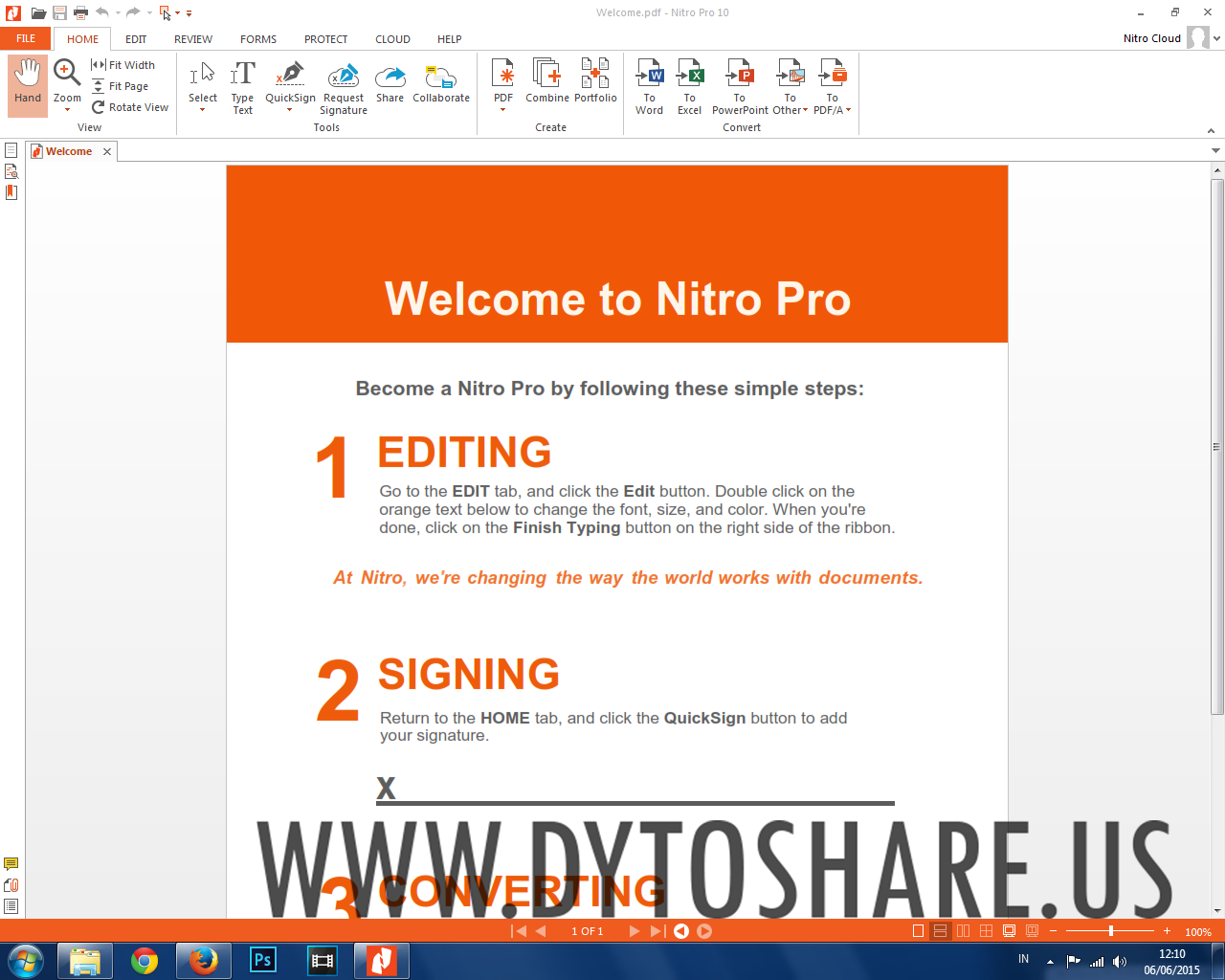Click the Undo arrow
Screen dimensions: 1225x980
[x=101, y=12]
